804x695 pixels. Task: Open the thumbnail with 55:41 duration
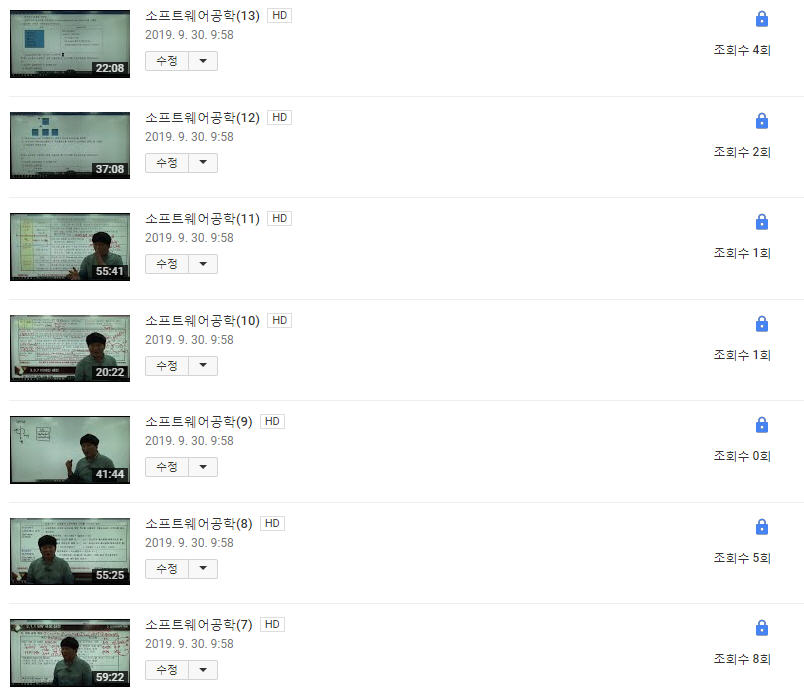(x=70, y=247)
